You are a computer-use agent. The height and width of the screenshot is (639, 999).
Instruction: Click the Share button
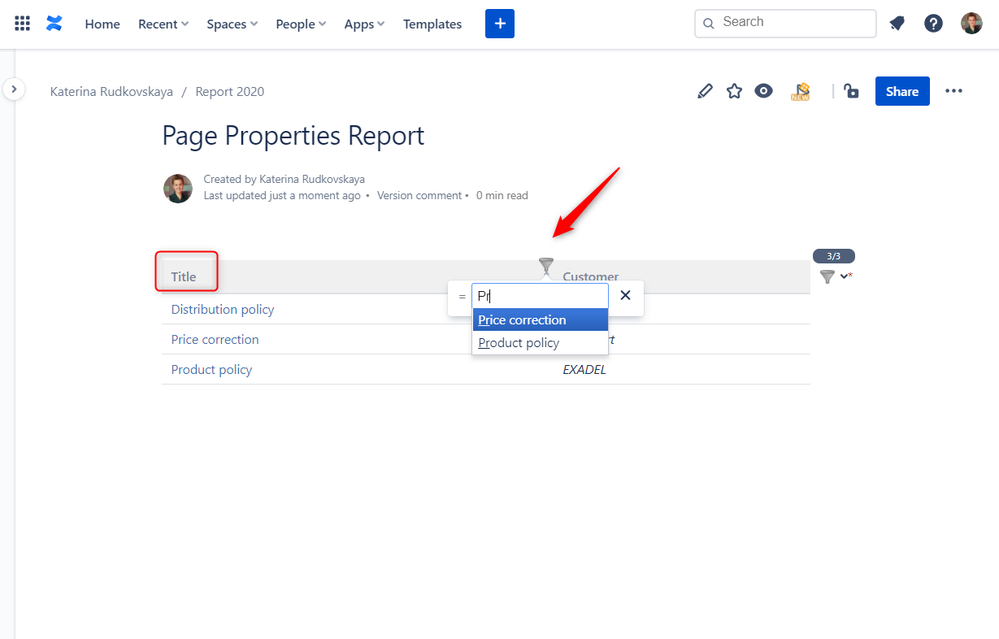(902, 91)
